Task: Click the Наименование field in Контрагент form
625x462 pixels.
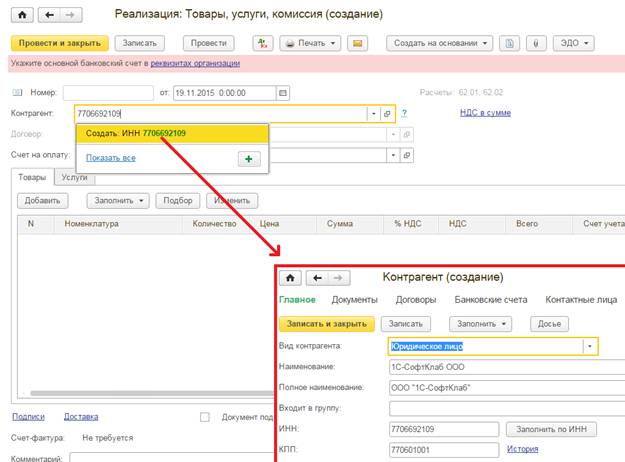Action: 507,367
